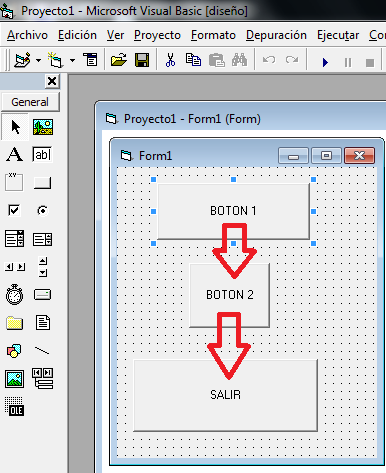This screenshot has width=386, height=473.
Task: Select the CheckBox control tool
Action: point(14,210)
